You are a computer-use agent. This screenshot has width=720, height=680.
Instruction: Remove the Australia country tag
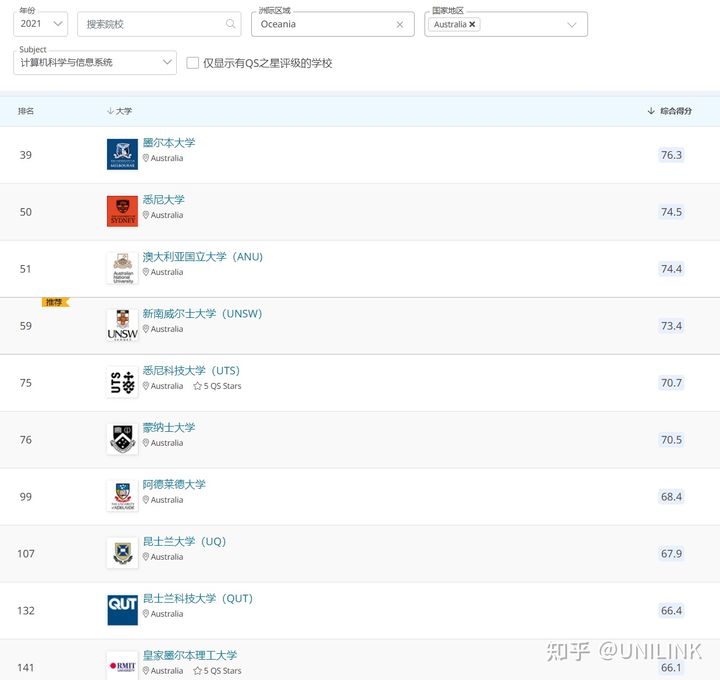[x=472, y=24]
